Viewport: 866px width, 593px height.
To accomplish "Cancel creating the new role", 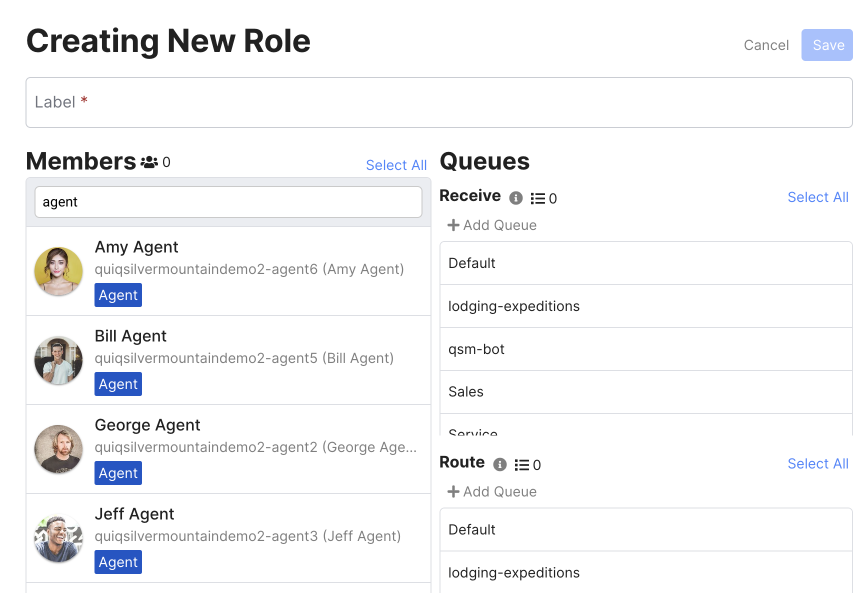I will point(766,45).
